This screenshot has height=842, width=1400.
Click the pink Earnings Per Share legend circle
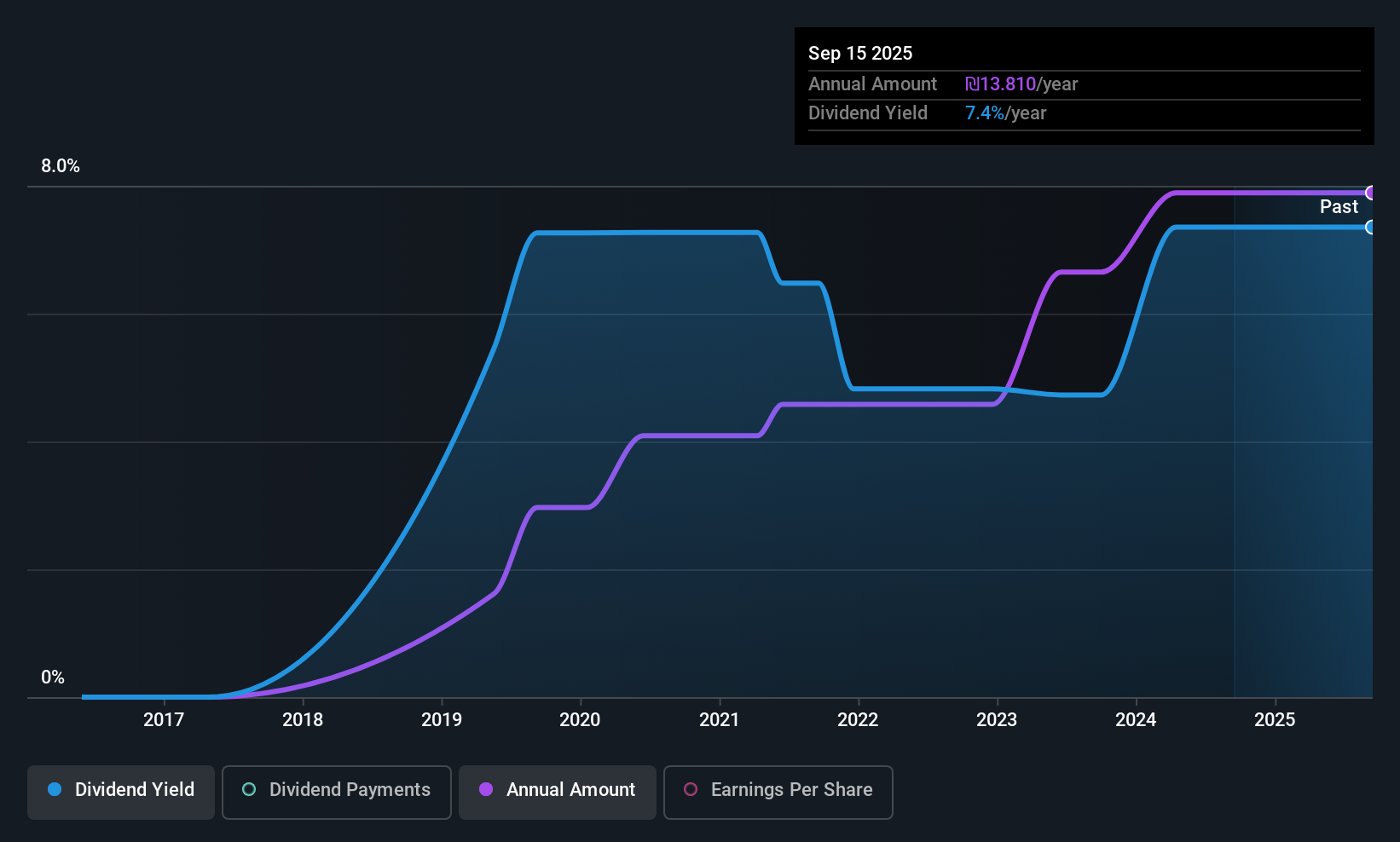pyautogui.click(x=691, y=790)
